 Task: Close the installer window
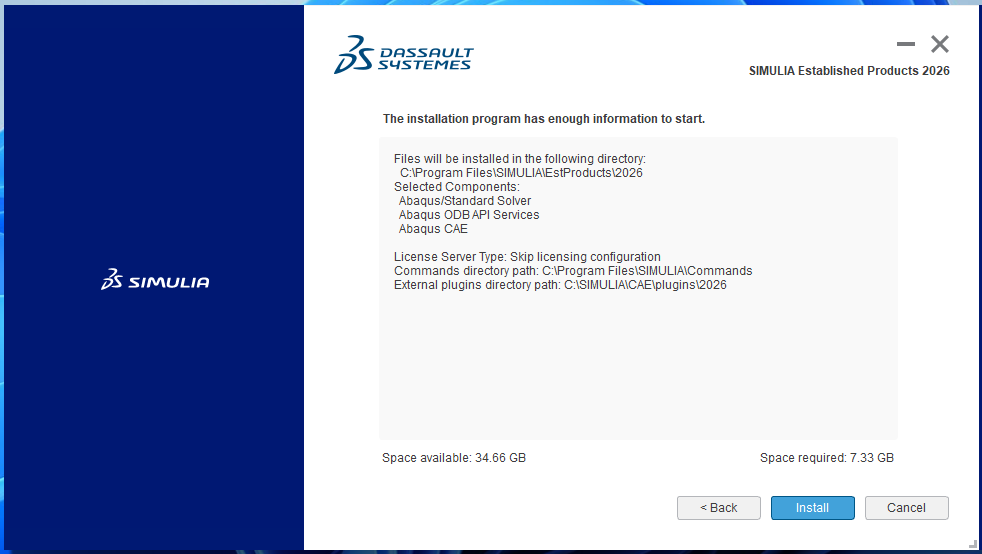[x=939, y=44]
